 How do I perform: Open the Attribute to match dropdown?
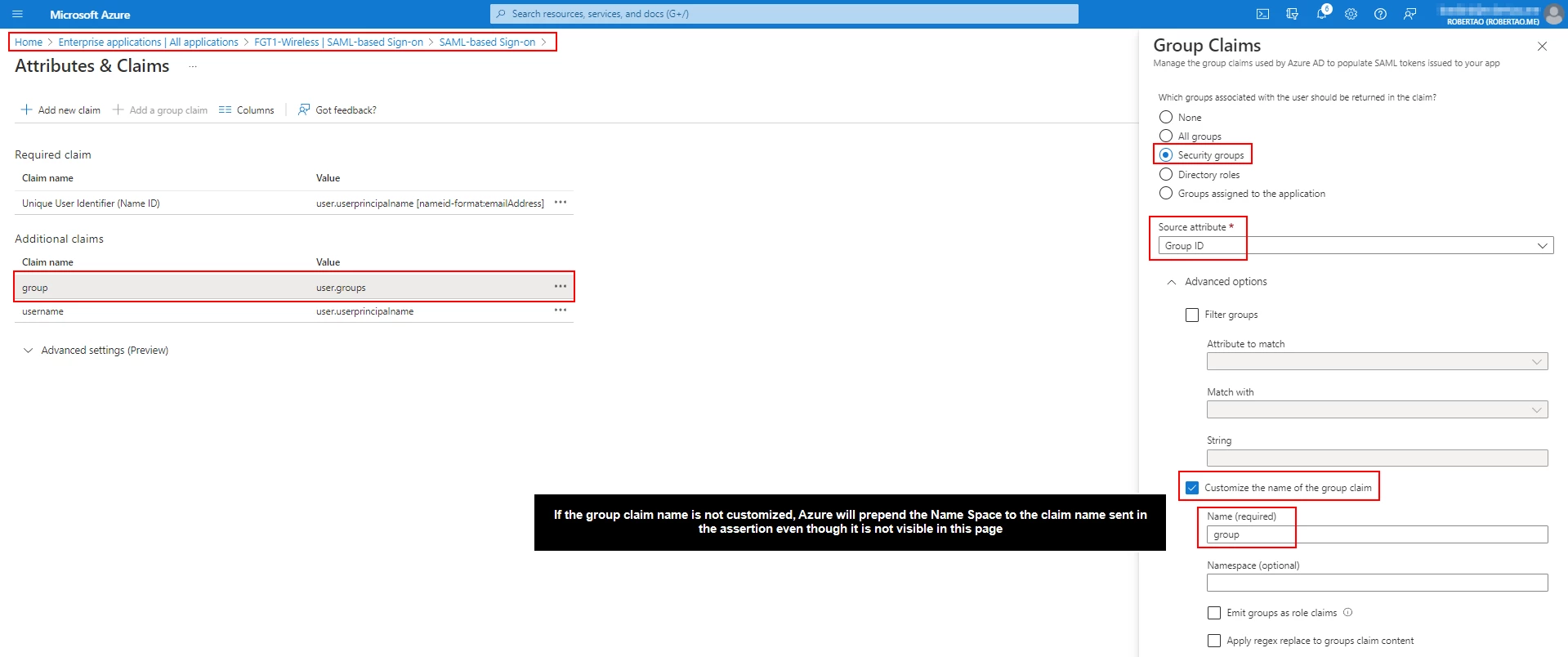click(1377, 361)
